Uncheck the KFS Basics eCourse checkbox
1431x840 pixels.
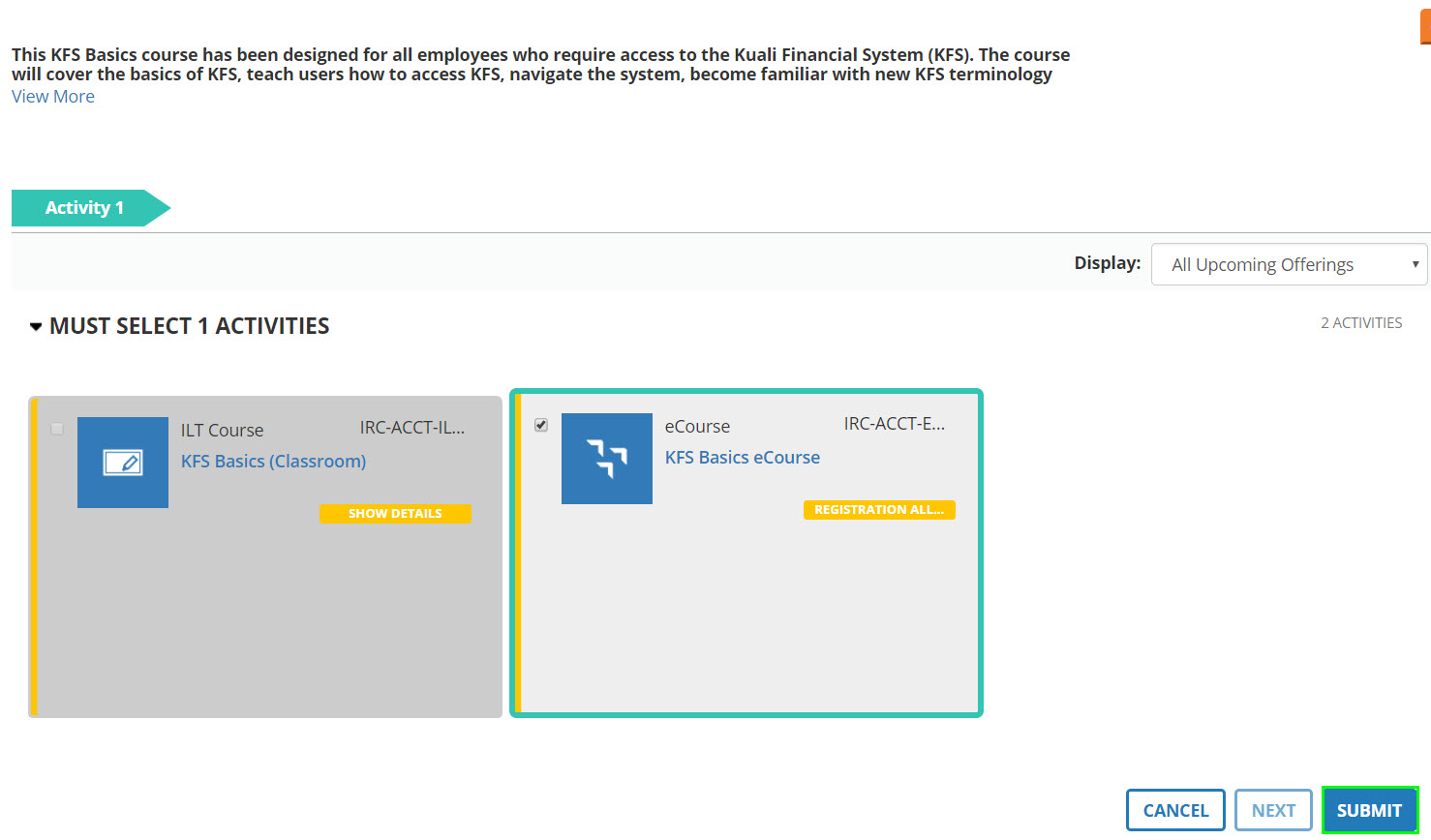click(541, 425)
